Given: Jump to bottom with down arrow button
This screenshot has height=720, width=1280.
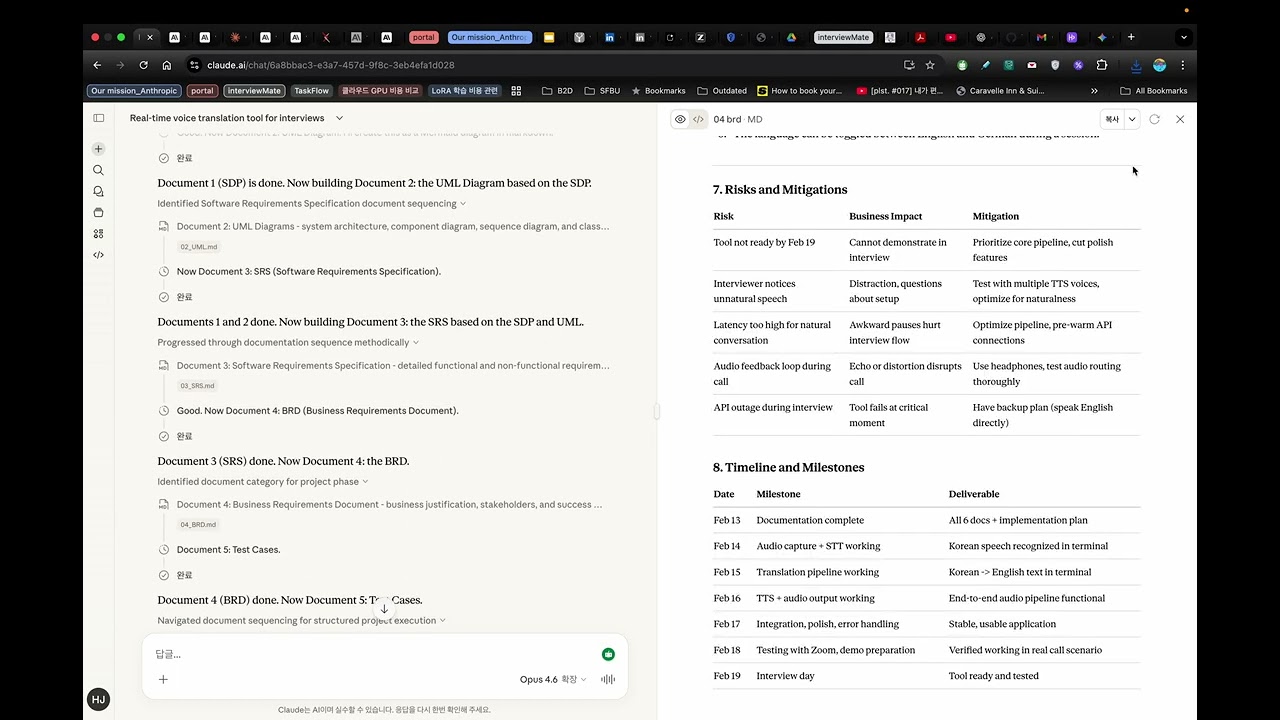Looking at the screenshot, I should (384, 608).
